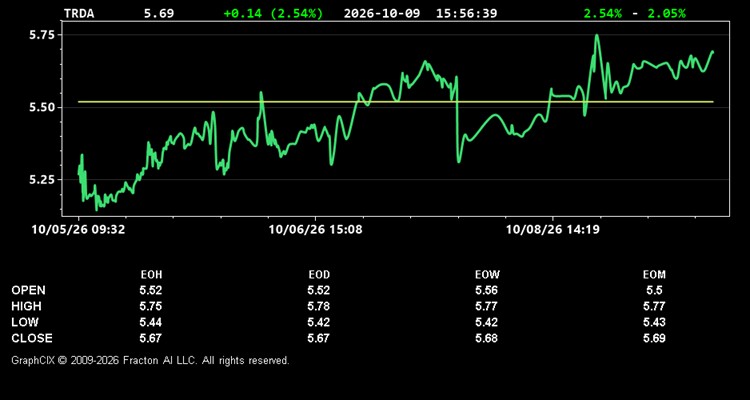
Task: Click the 2.05% value in the header
Action: [x=666, y=13]
